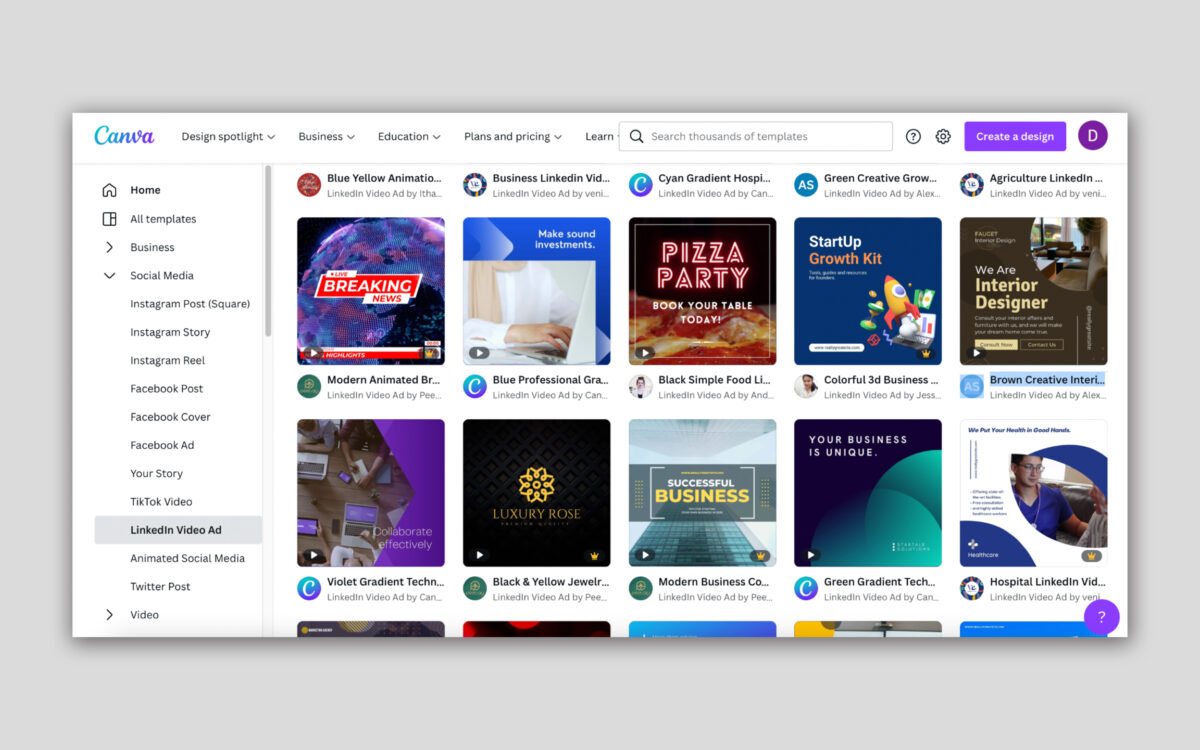Collapse the Social Media section
Screen dimensions: 1200x750
(110, 275)
